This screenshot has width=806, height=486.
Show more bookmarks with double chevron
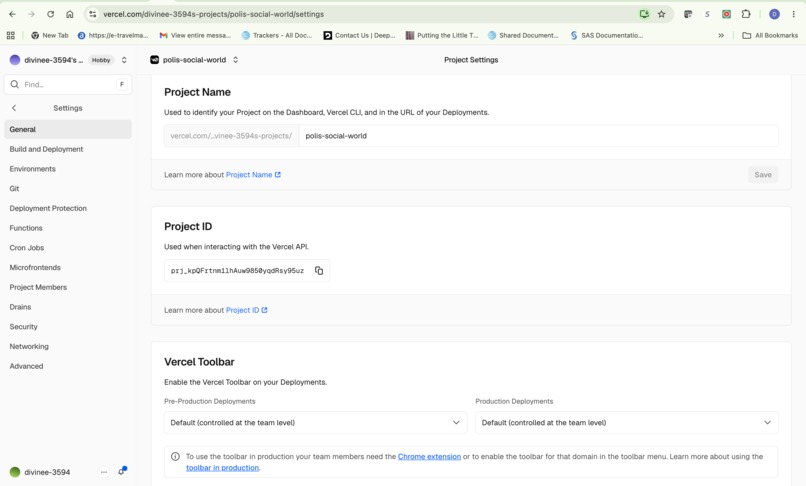point(721,35)
